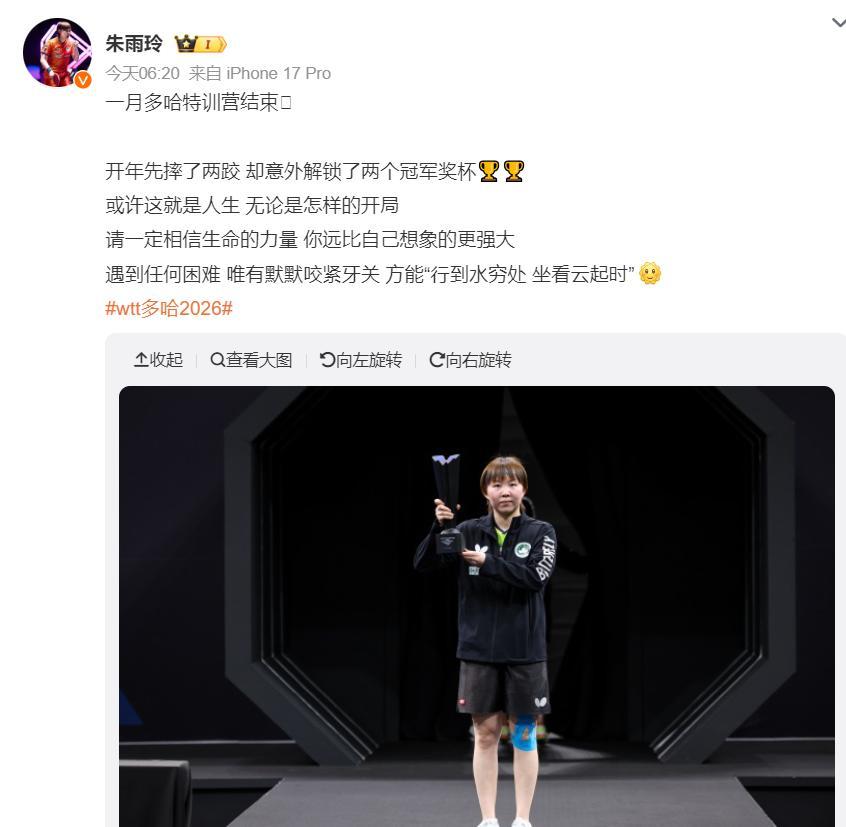
Task: Click the second trophy emoji in the post
Action: point(513,172)
